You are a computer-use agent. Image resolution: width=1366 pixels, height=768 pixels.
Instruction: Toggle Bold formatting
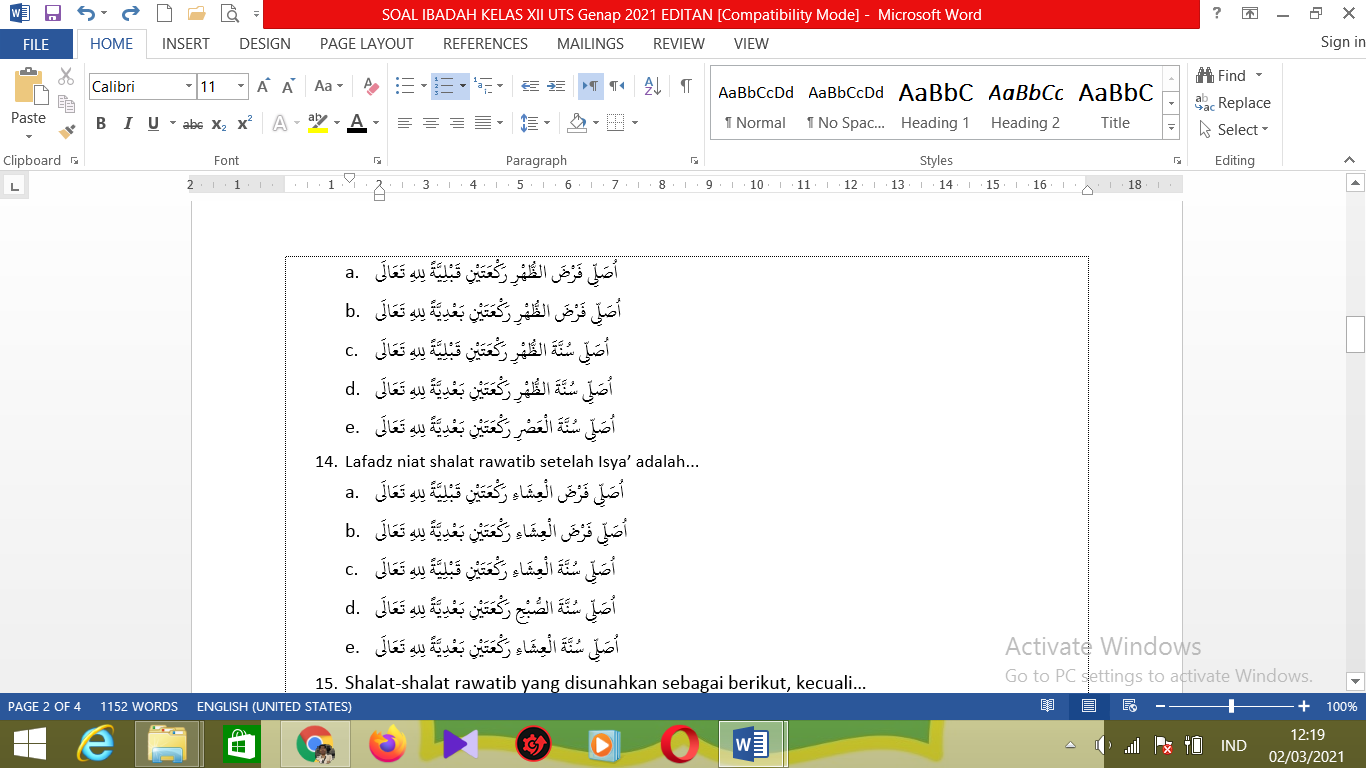(101, 124)
